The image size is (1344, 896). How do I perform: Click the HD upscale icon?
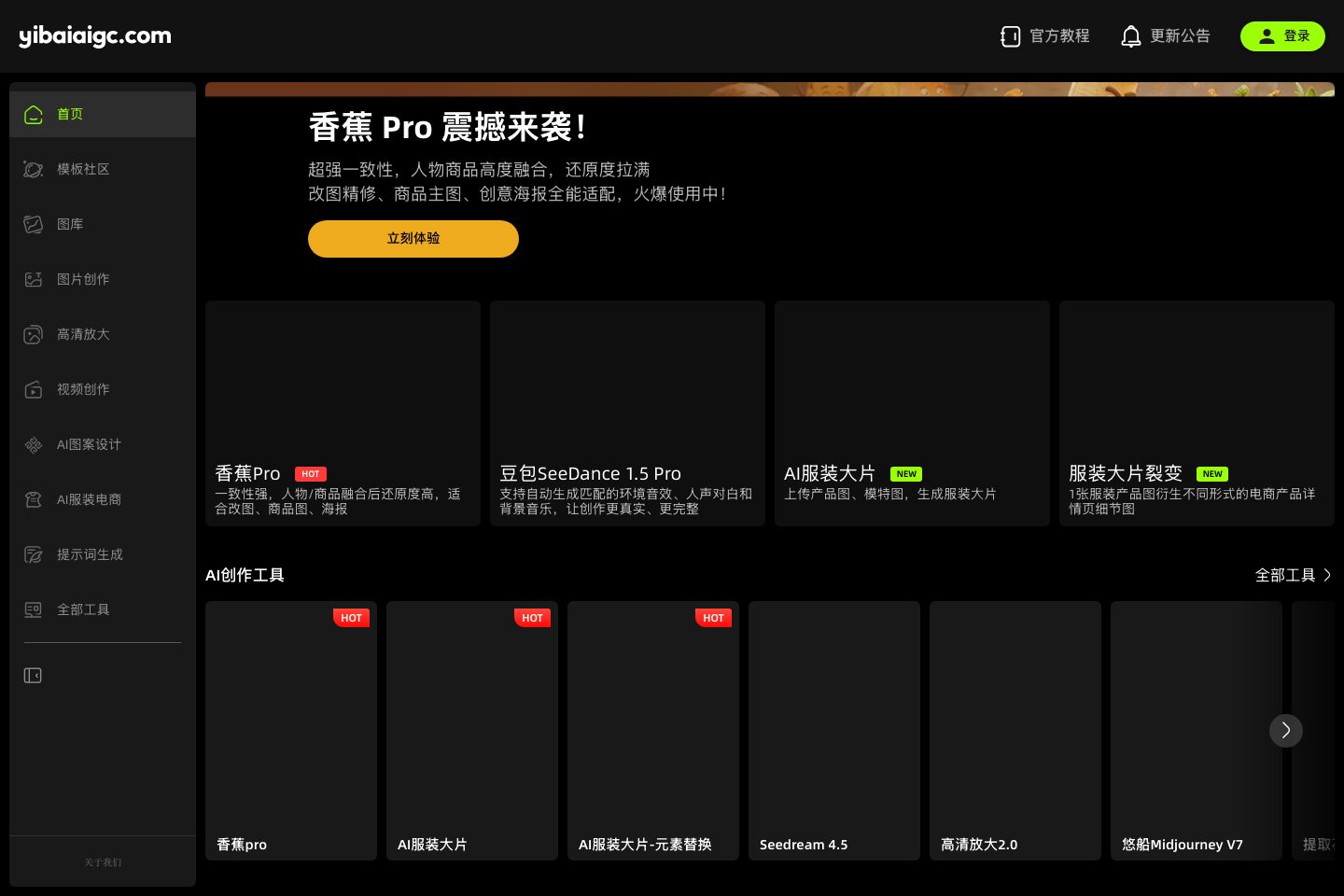[34, 335]
